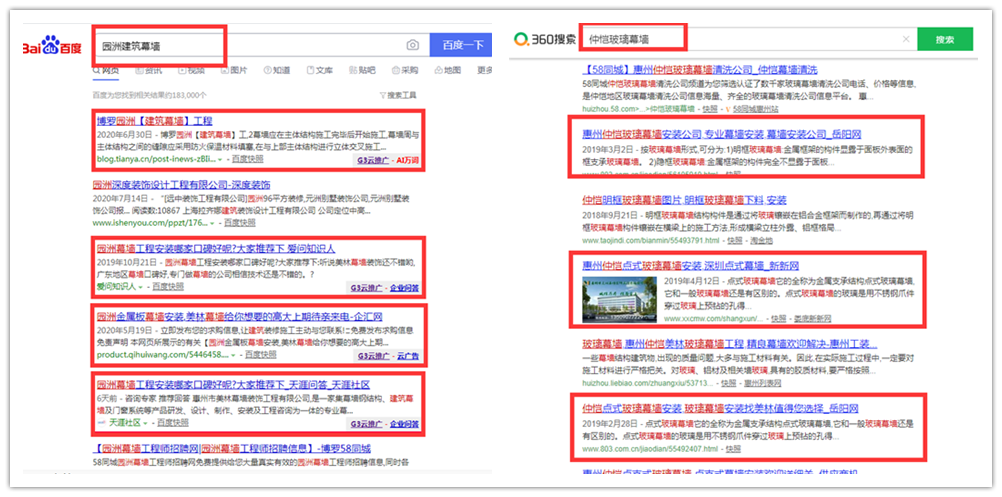Click the green 搜索 button in 360
Viewport: 1002px width, 497px height.
coord(944,40)
